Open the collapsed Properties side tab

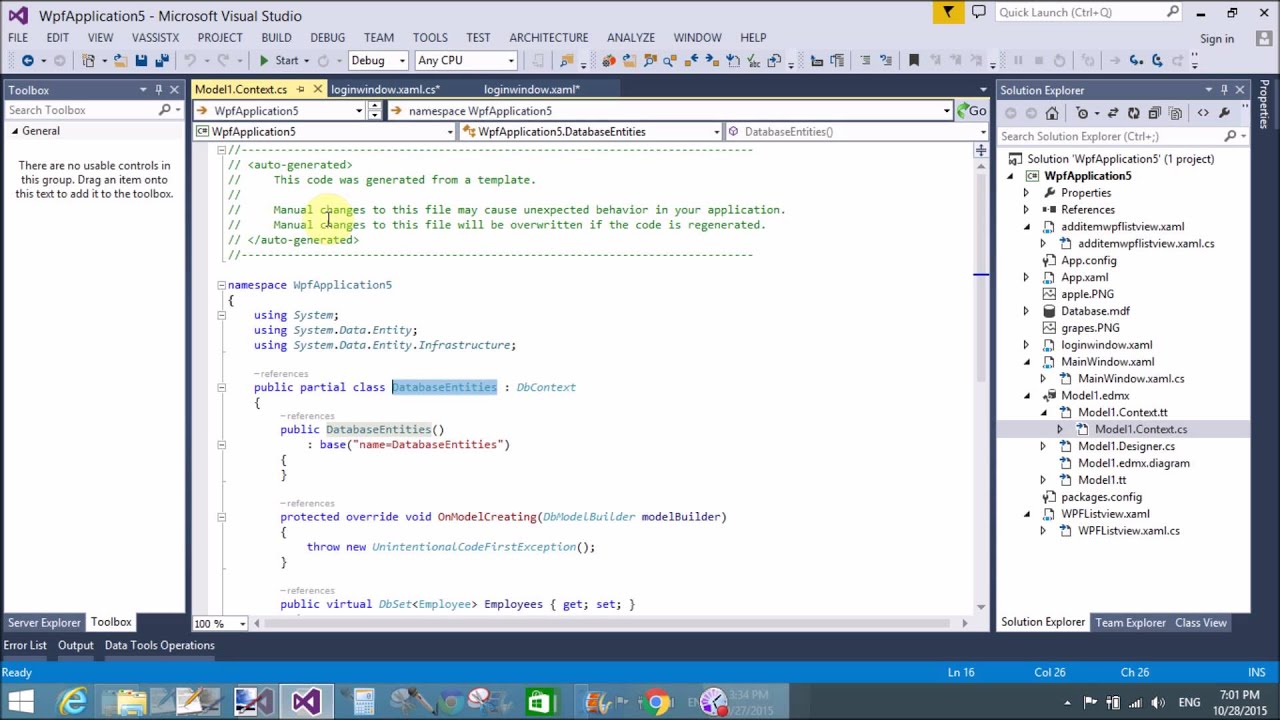click(x=1265, y=105)
